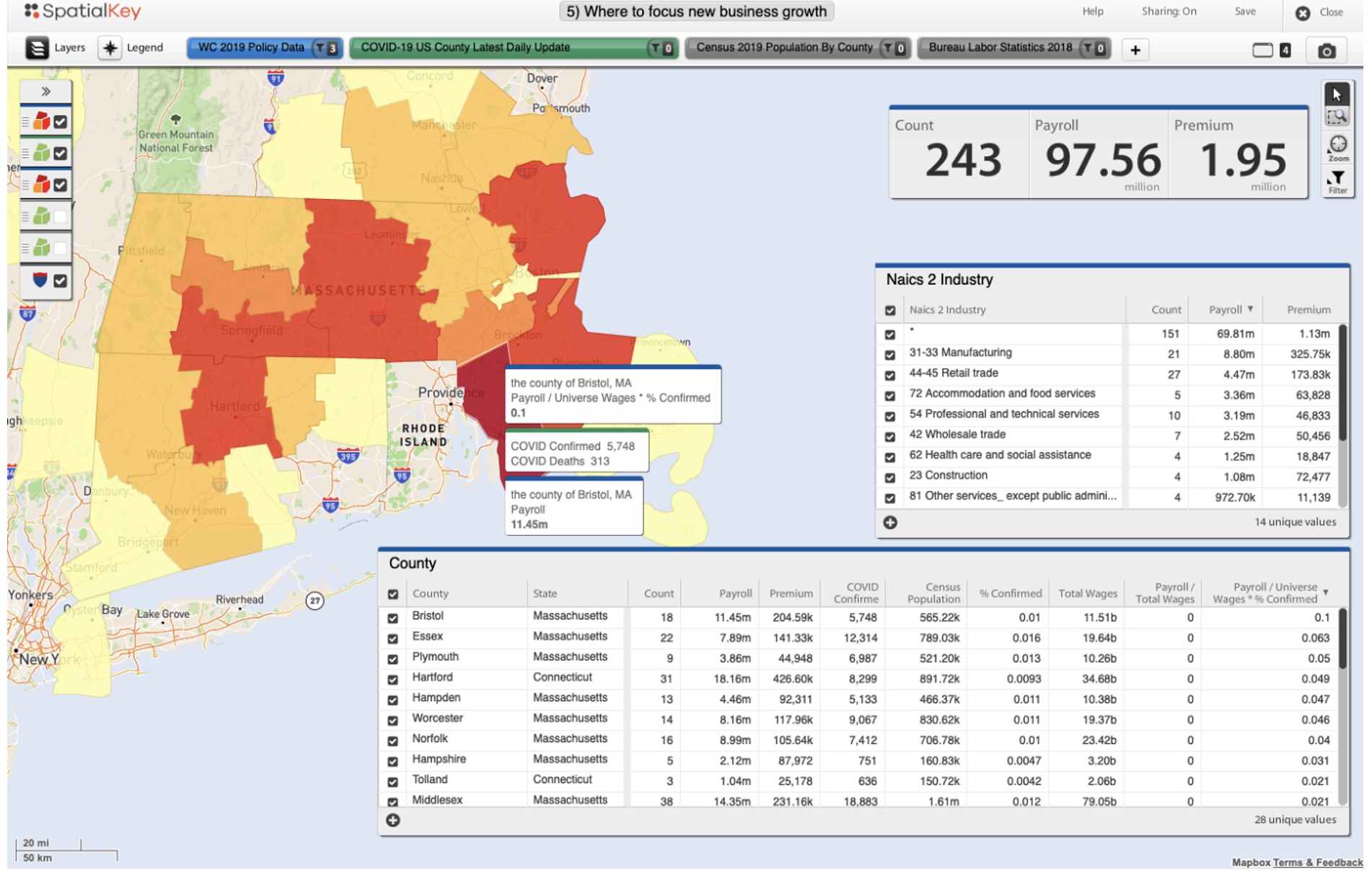Click the Save button
The image size is (1372, 871).
pos(1244,12)
